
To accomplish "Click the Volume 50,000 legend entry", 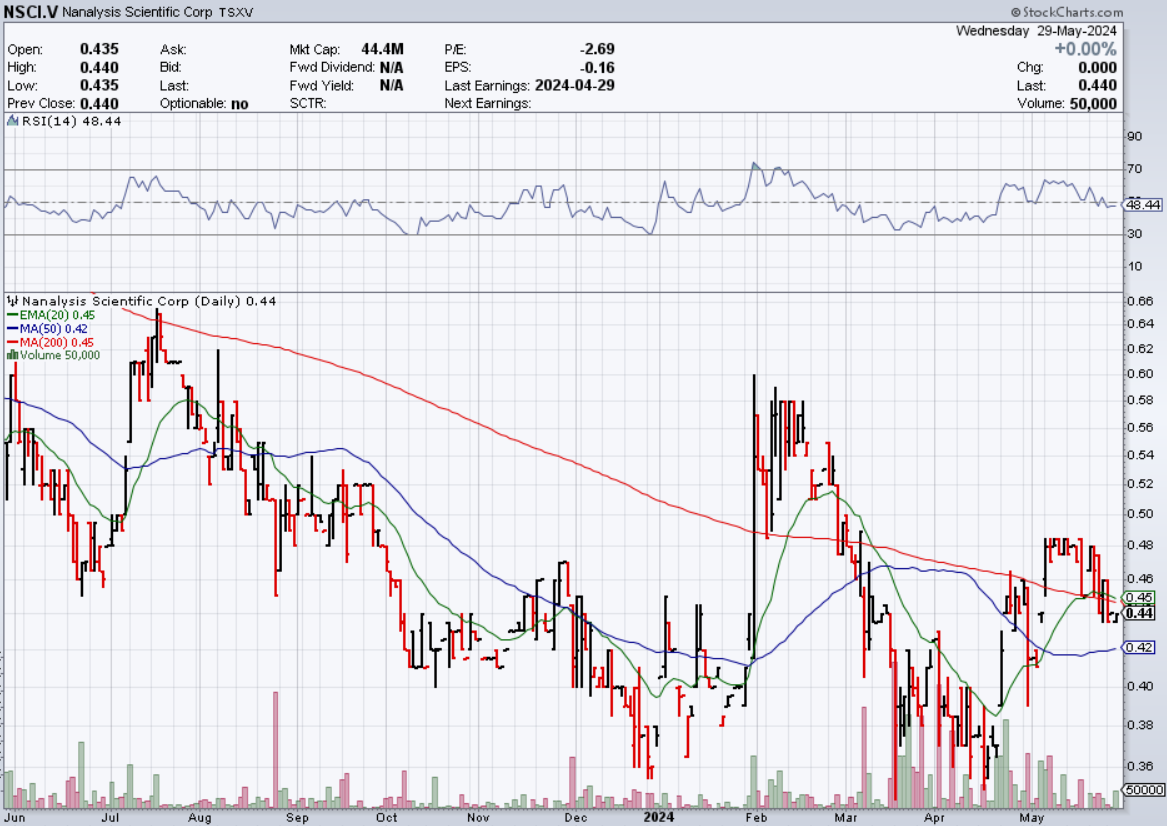I will pos(60,355).
